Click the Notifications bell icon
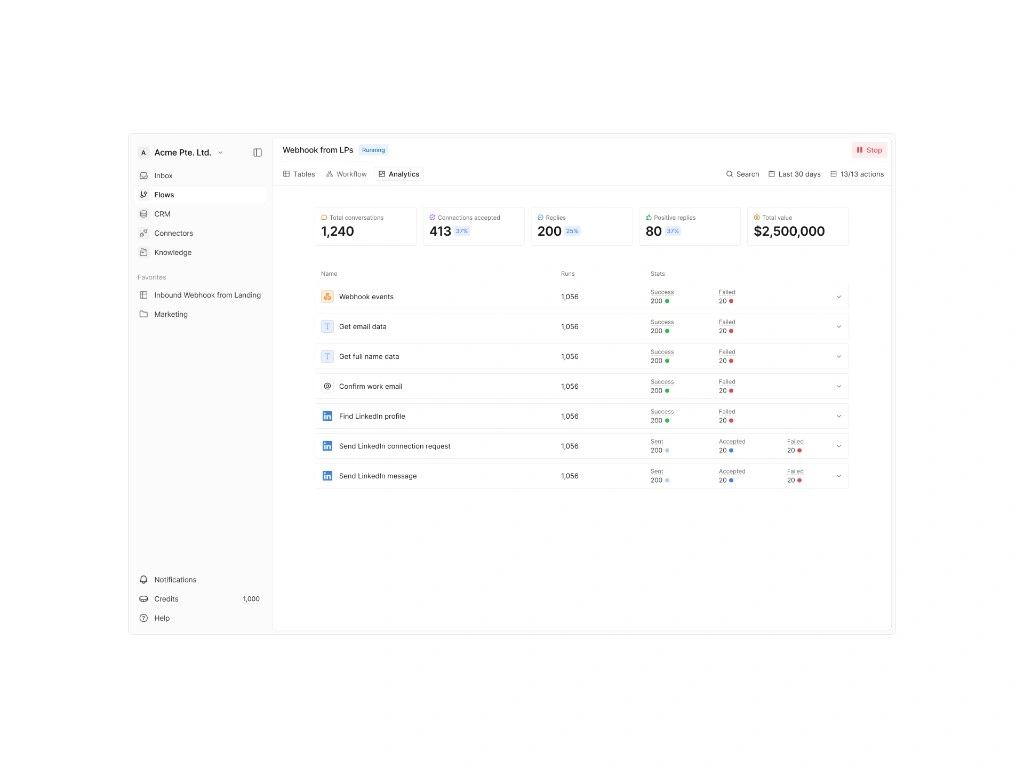Screen dimensions: 1024x768 (x=144, y=579)
